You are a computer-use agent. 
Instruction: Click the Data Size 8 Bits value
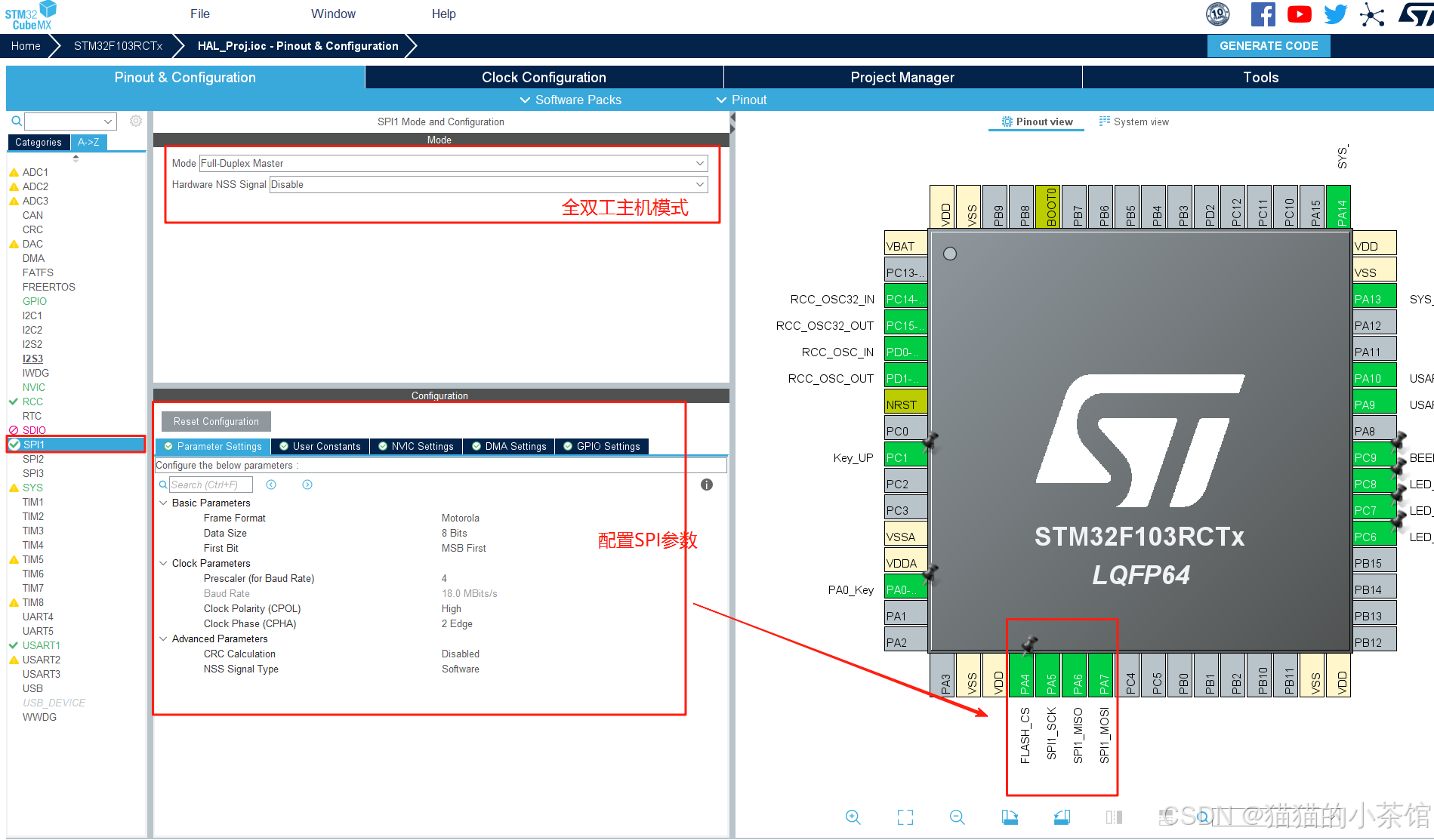(x=455, y=533)
